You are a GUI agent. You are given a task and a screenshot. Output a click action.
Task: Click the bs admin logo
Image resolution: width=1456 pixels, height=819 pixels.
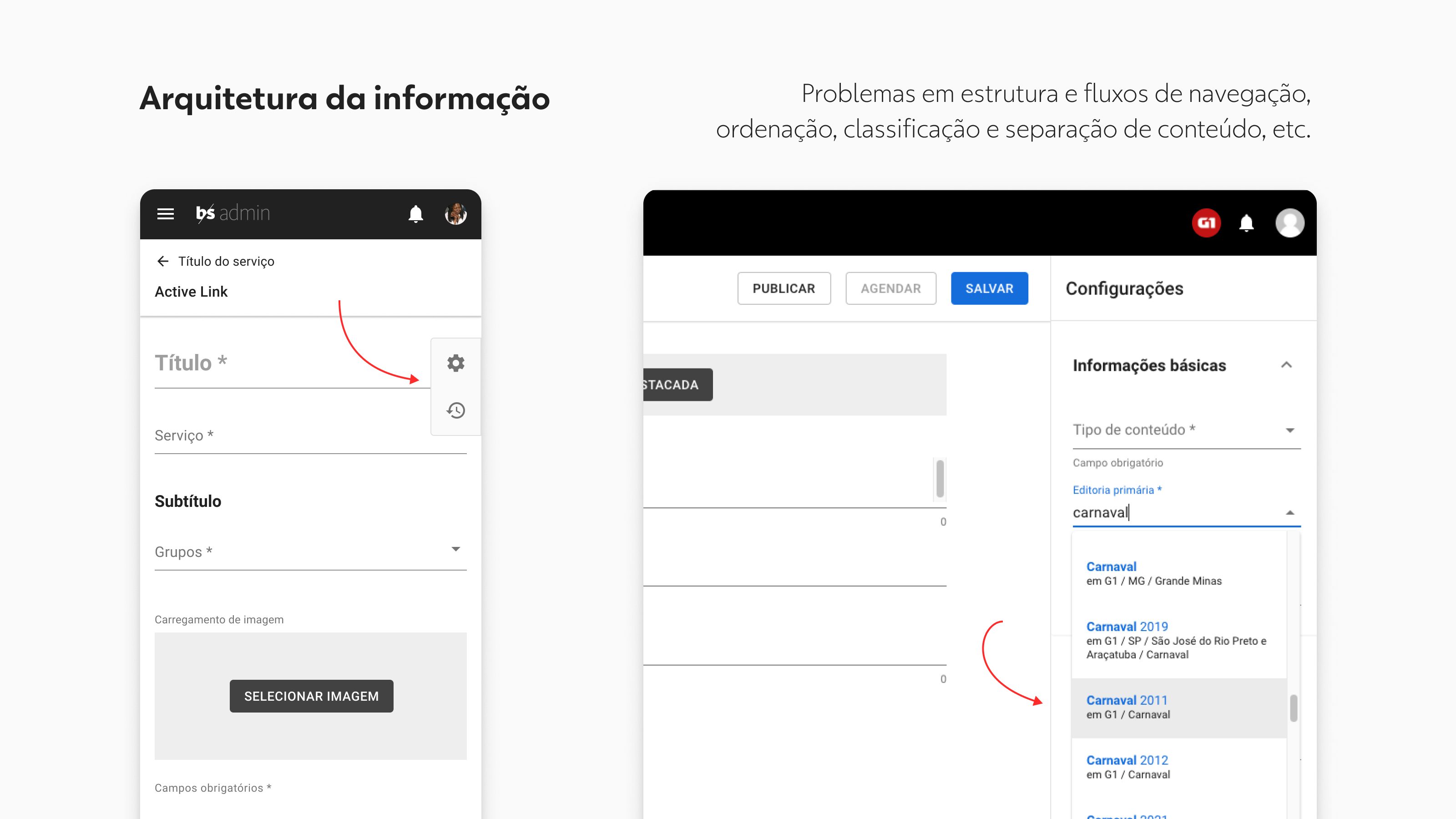[x=233, y=213]
